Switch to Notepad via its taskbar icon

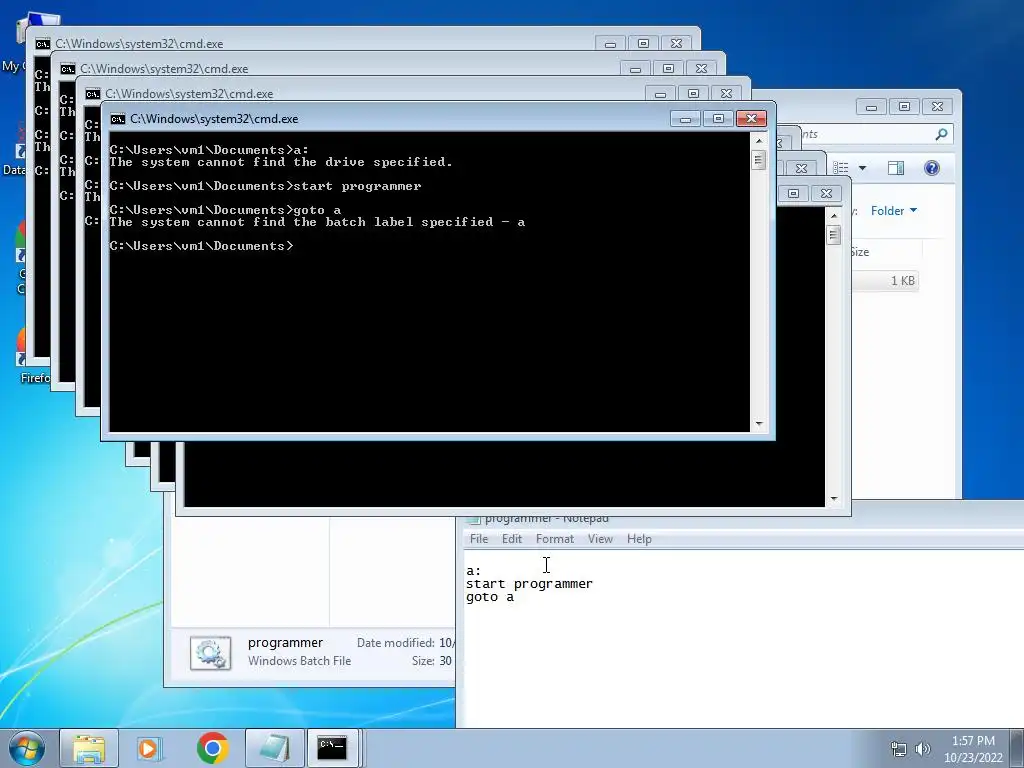[275, 748]
